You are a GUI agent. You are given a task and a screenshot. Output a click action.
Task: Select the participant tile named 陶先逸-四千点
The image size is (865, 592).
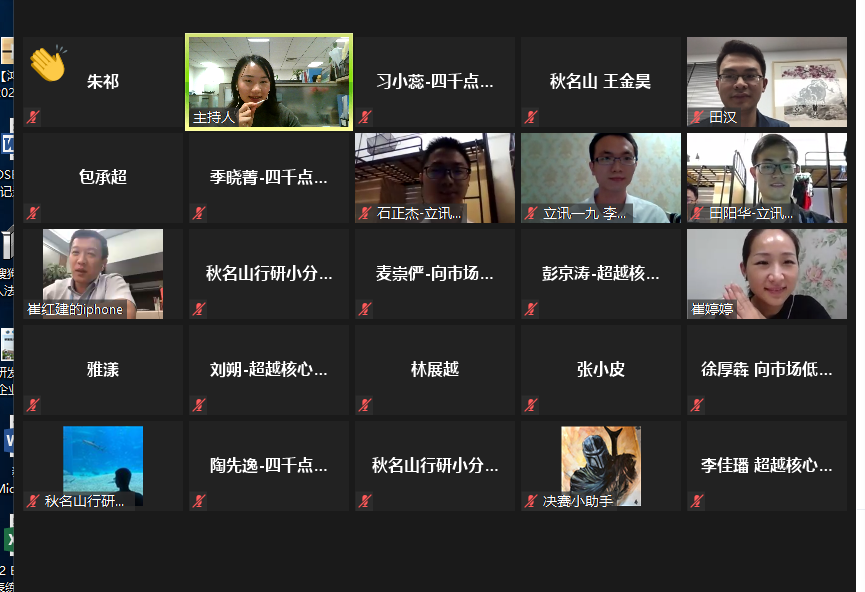tap(269, 466)
